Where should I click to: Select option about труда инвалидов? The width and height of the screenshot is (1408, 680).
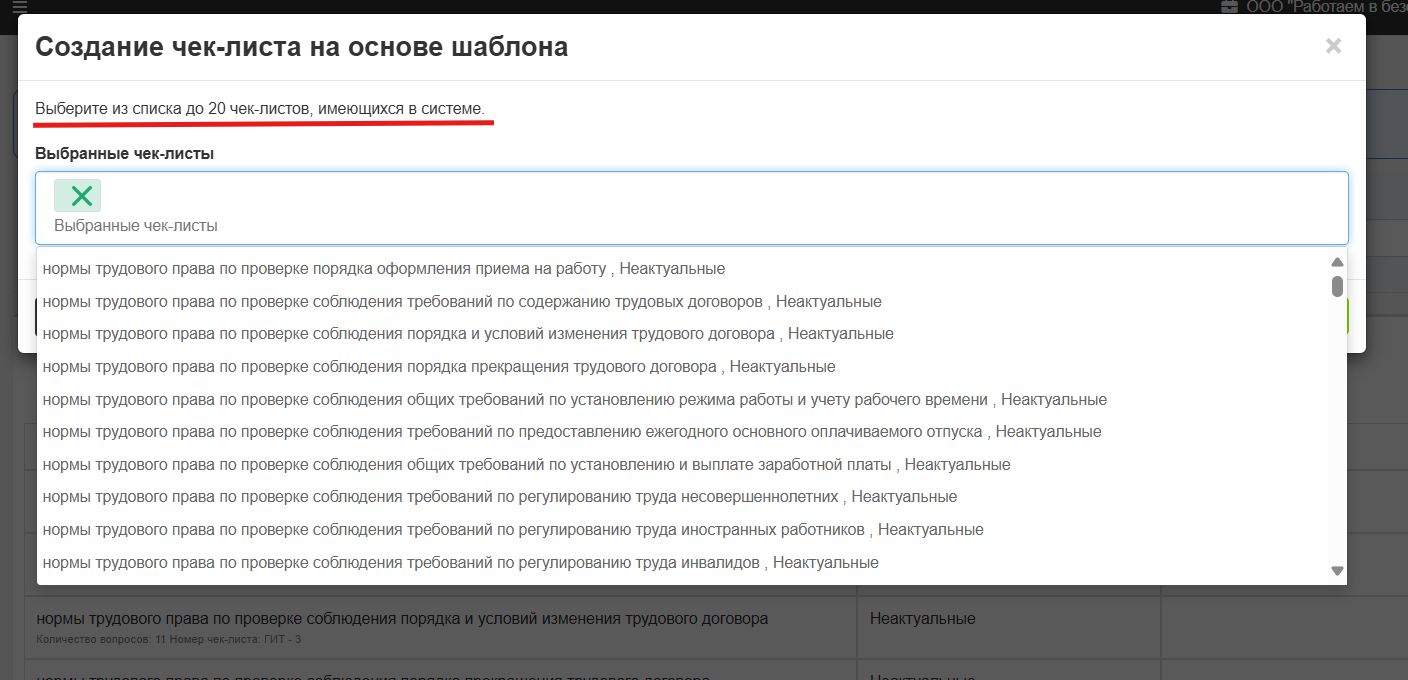(683, 562)
